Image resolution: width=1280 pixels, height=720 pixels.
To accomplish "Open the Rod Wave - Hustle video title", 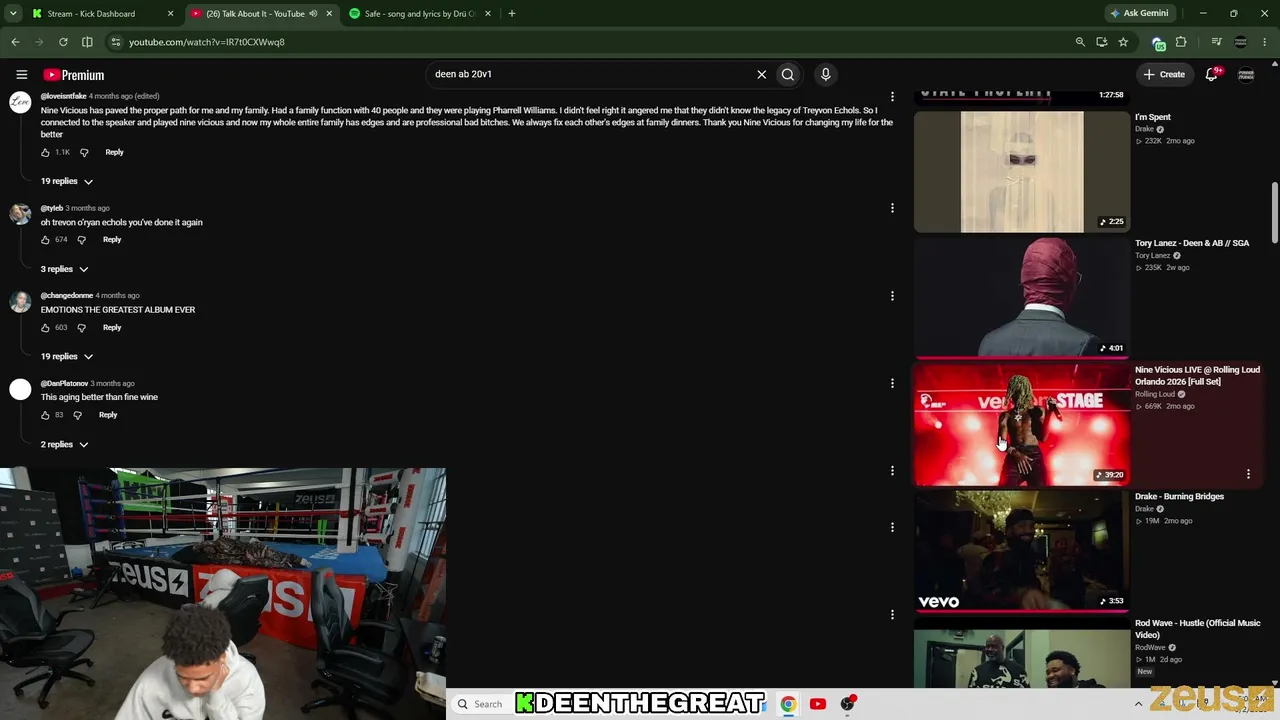I will pyautogui.click(x=1198, y=629).
